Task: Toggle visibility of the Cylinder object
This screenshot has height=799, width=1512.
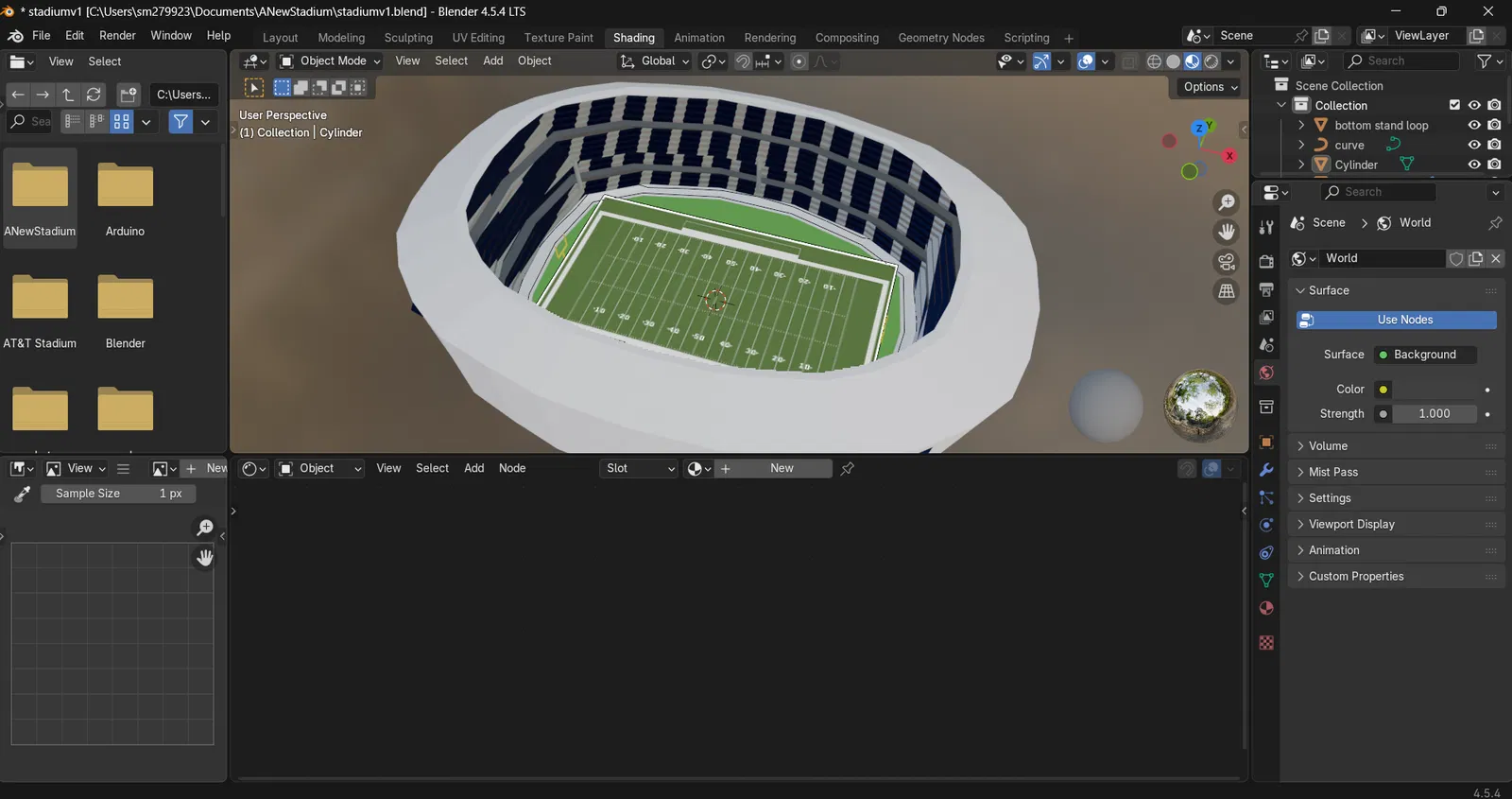Action: [x=1474, y=165]
